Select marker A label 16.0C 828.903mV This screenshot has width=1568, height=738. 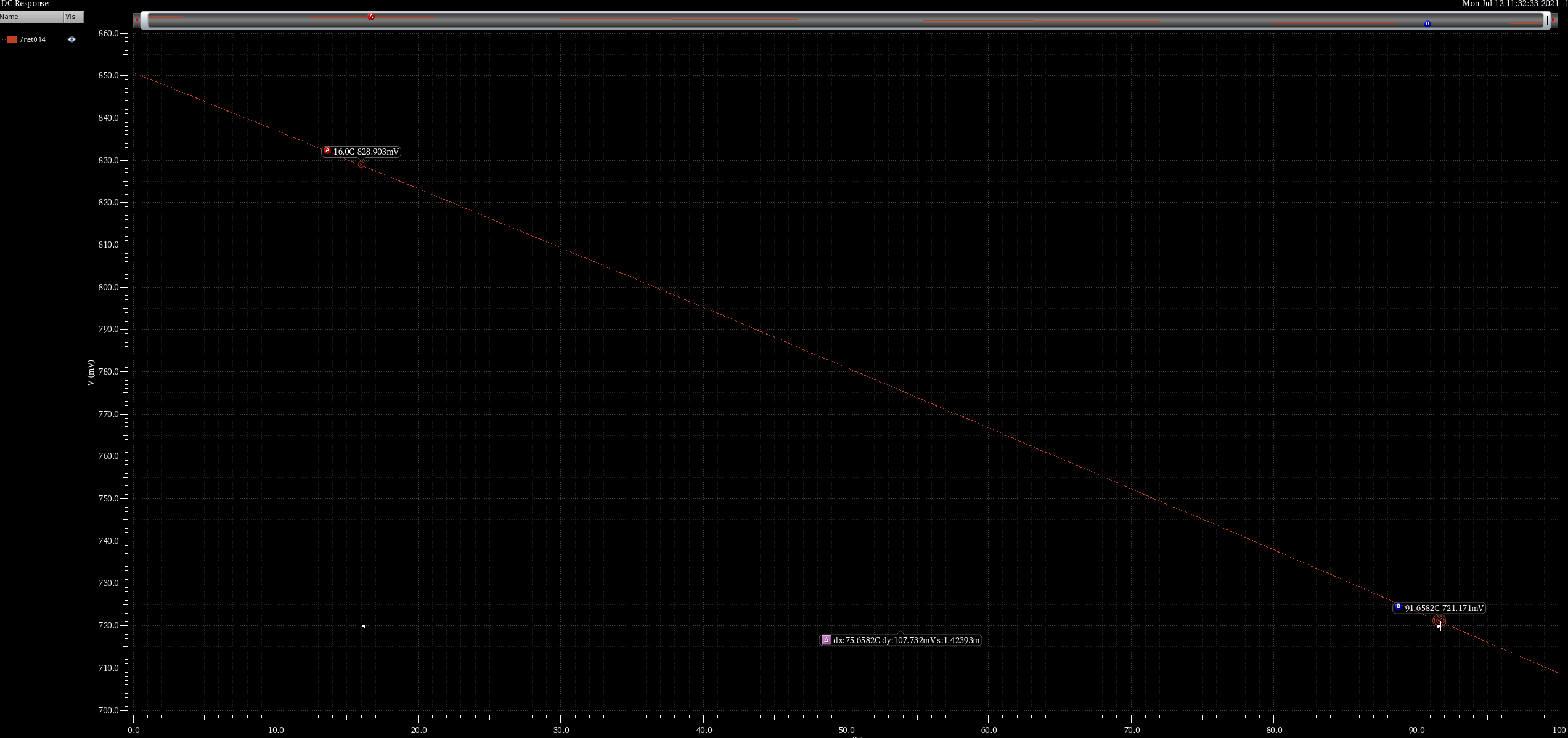[366, 152]
